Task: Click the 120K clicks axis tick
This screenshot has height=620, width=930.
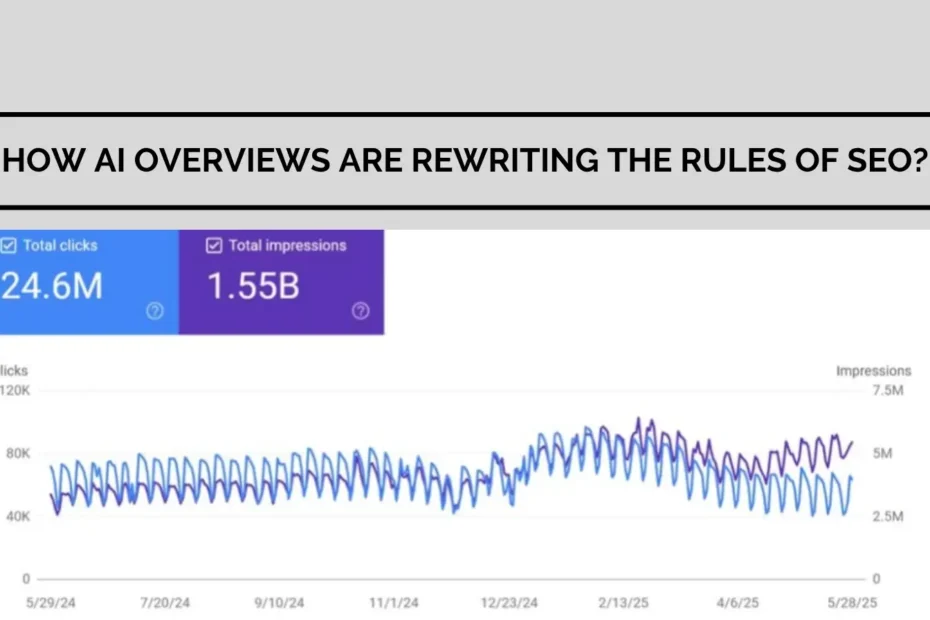Action: (15, 391)
